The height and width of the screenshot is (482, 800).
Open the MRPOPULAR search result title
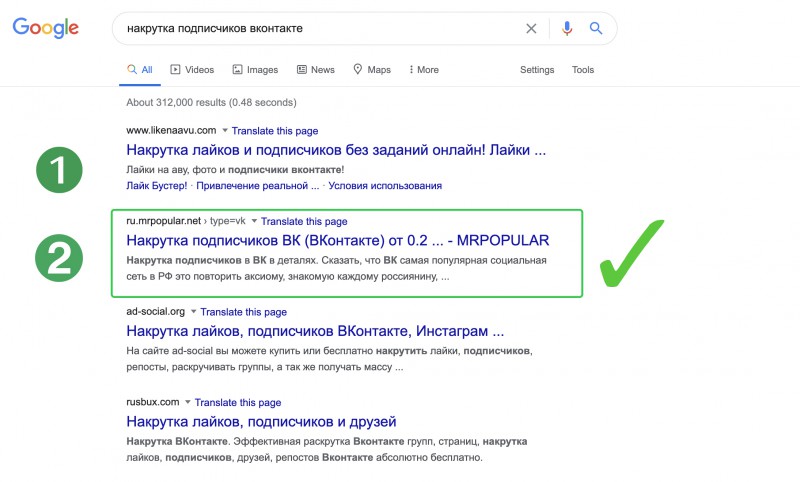(338, 241)
